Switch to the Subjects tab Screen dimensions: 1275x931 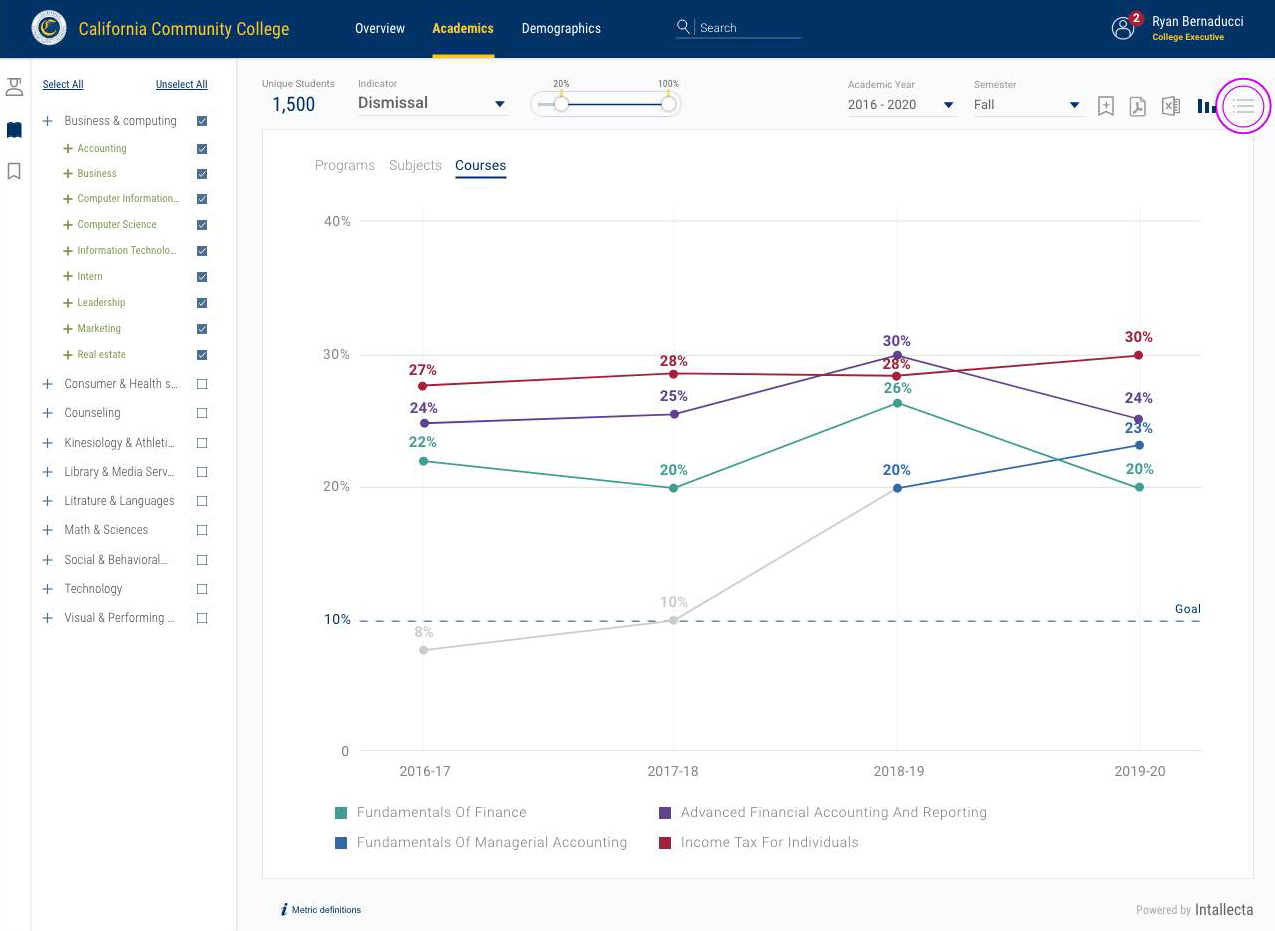point(415,165)
